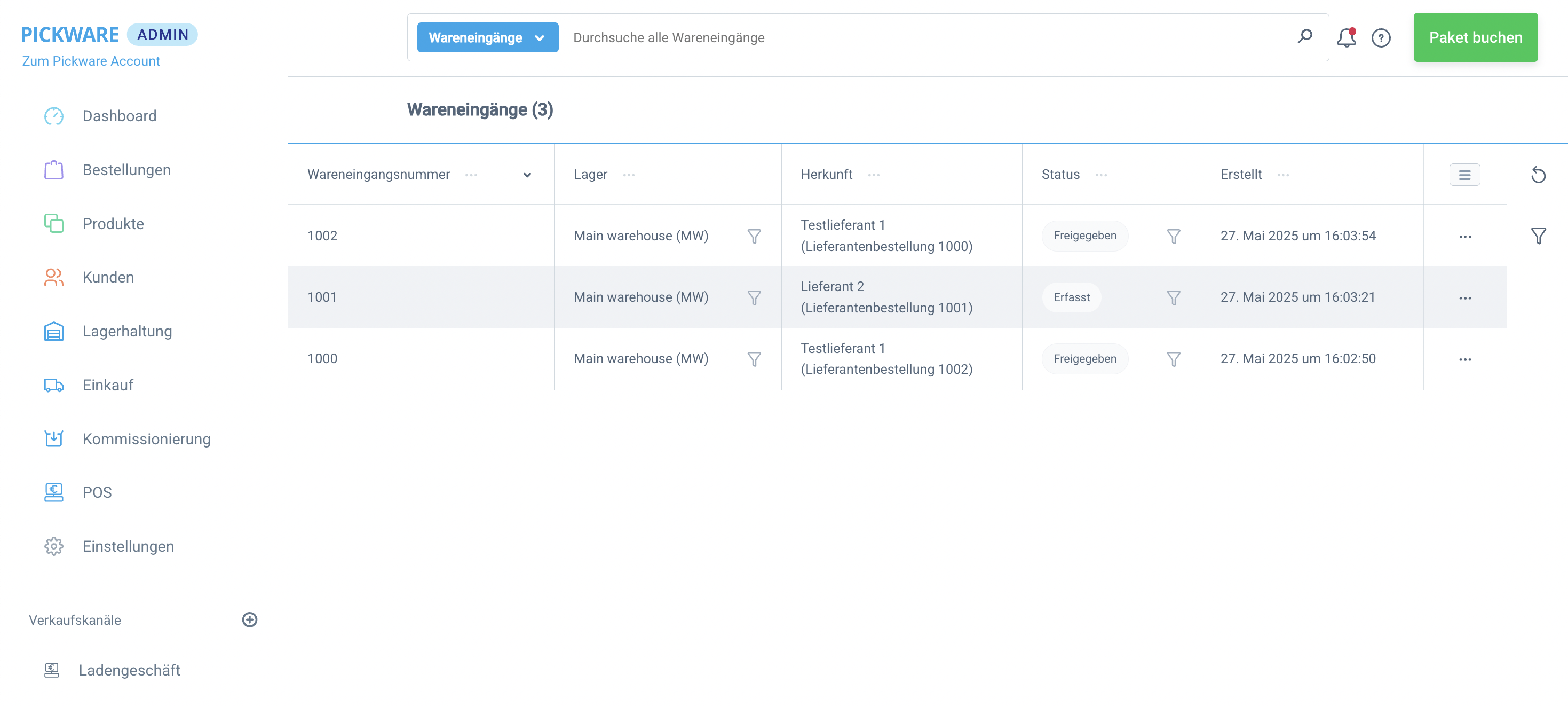Open row actions for goods receipt 1000
Viewport: 1568px width, 706px height.
(x=1464, y=359)
